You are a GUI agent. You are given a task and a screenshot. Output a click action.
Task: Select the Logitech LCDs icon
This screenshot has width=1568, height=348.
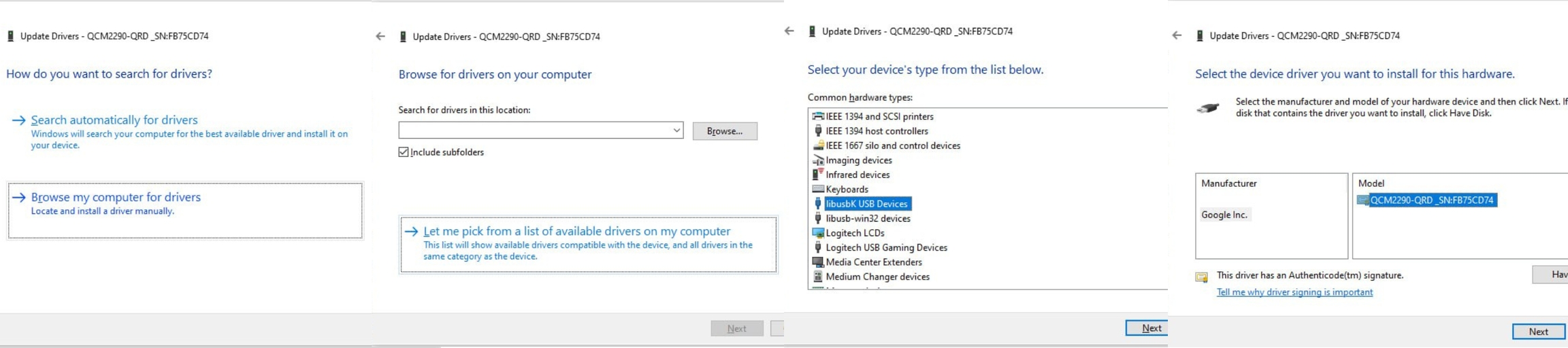[818, 233]
